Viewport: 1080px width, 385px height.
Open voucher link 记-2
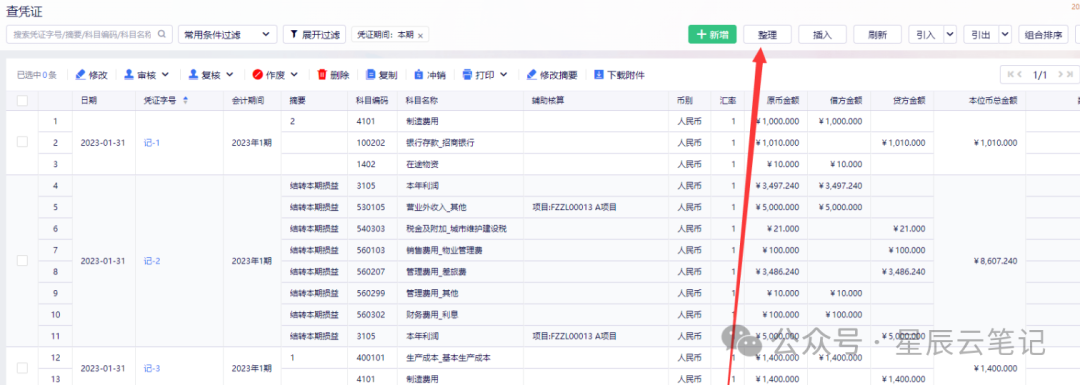[x=152, y=261]
